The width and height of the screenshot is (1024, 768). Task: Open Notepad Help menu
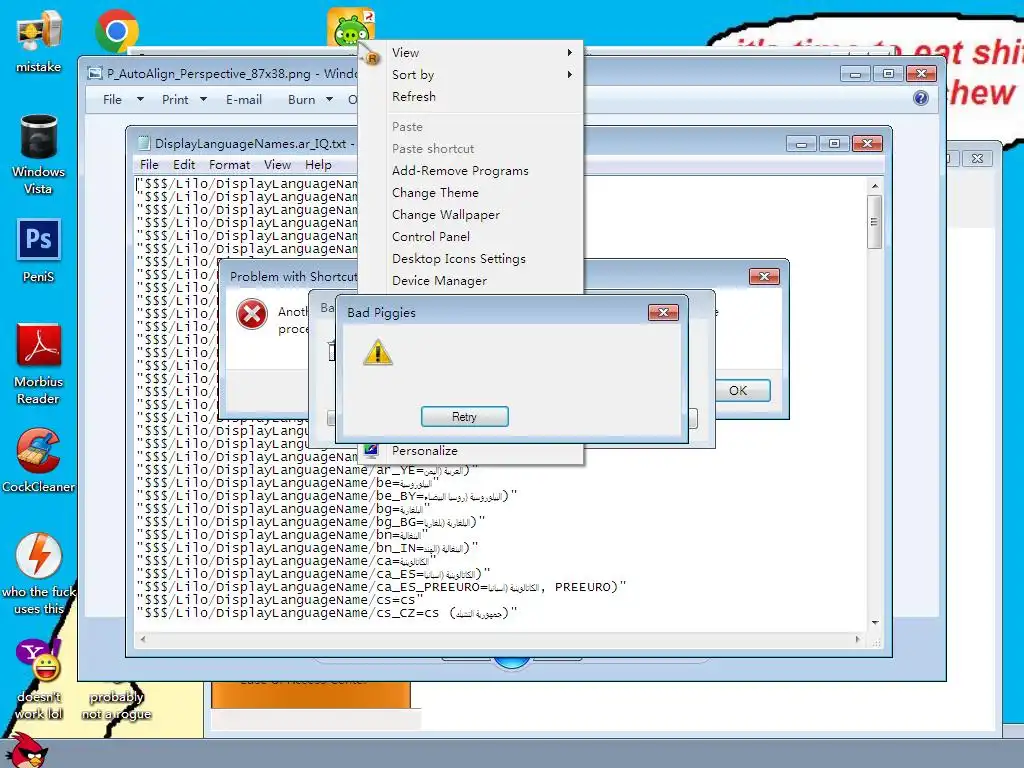point(318,165)
